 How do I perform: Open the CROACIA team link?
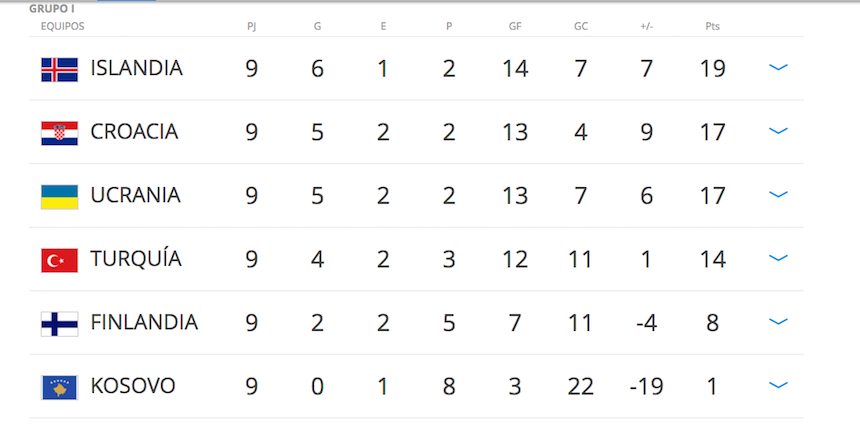tap(134, 132)
